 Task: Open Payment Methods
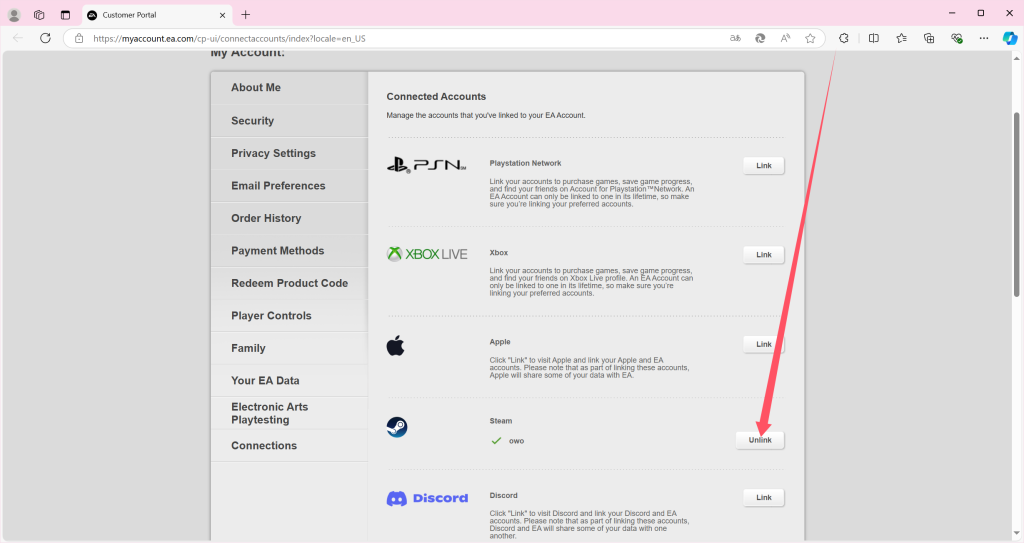click(x=289, y=251)
